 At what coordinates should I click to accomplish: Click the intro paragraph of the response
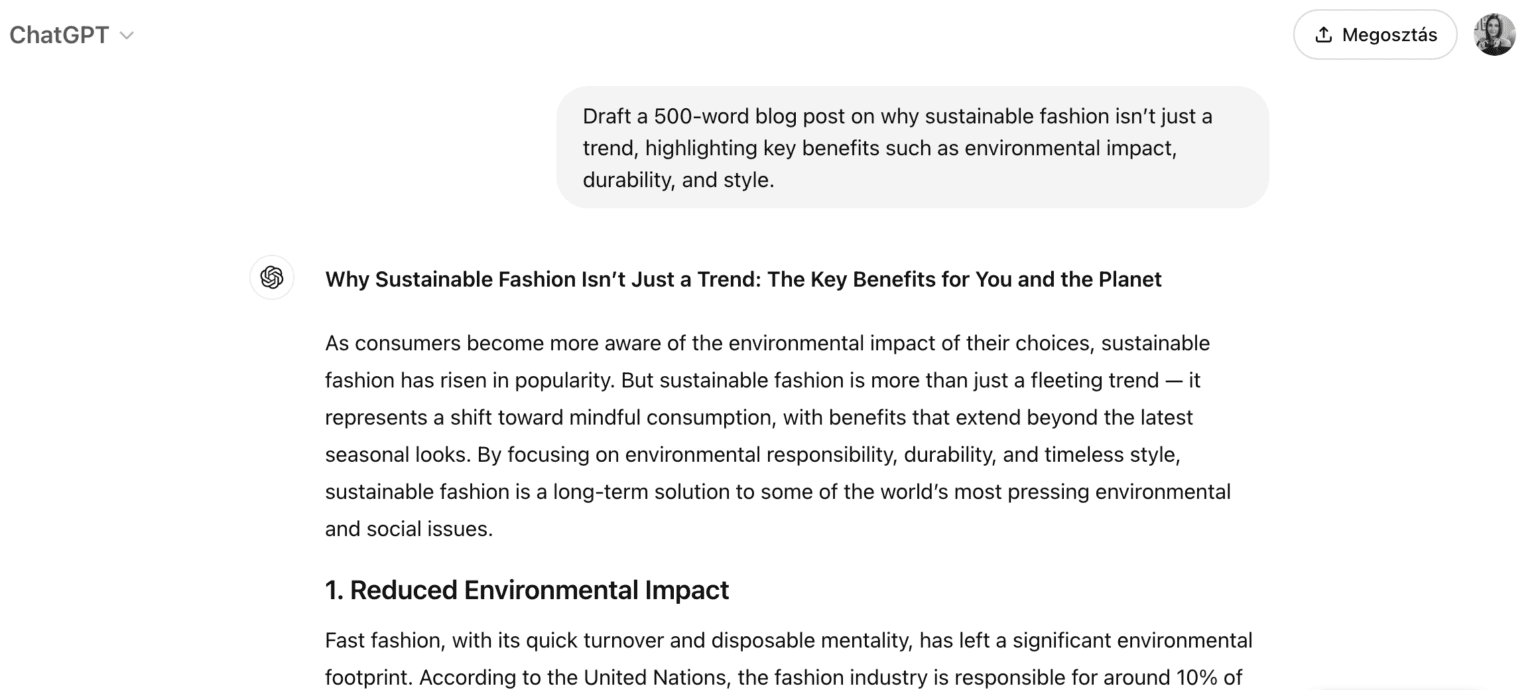777,435
